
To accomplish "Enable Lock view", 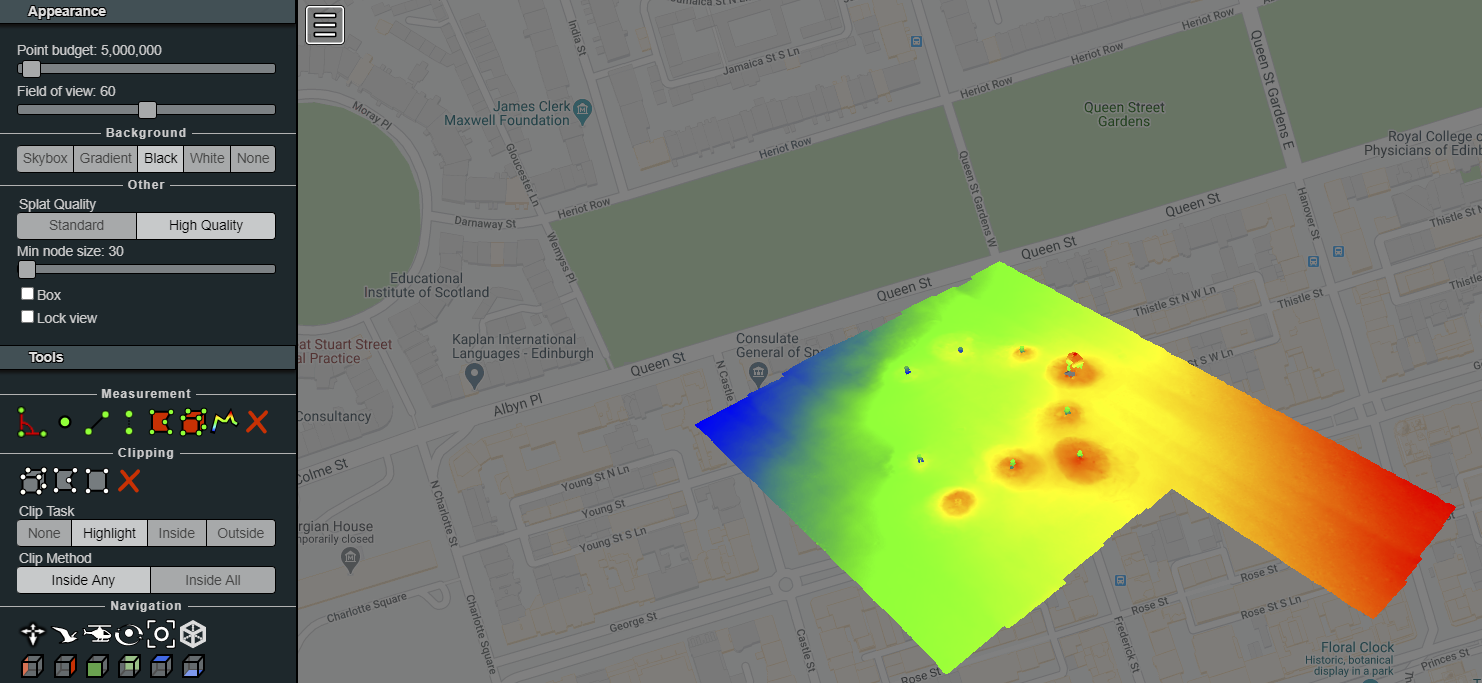I will point(27,317).
